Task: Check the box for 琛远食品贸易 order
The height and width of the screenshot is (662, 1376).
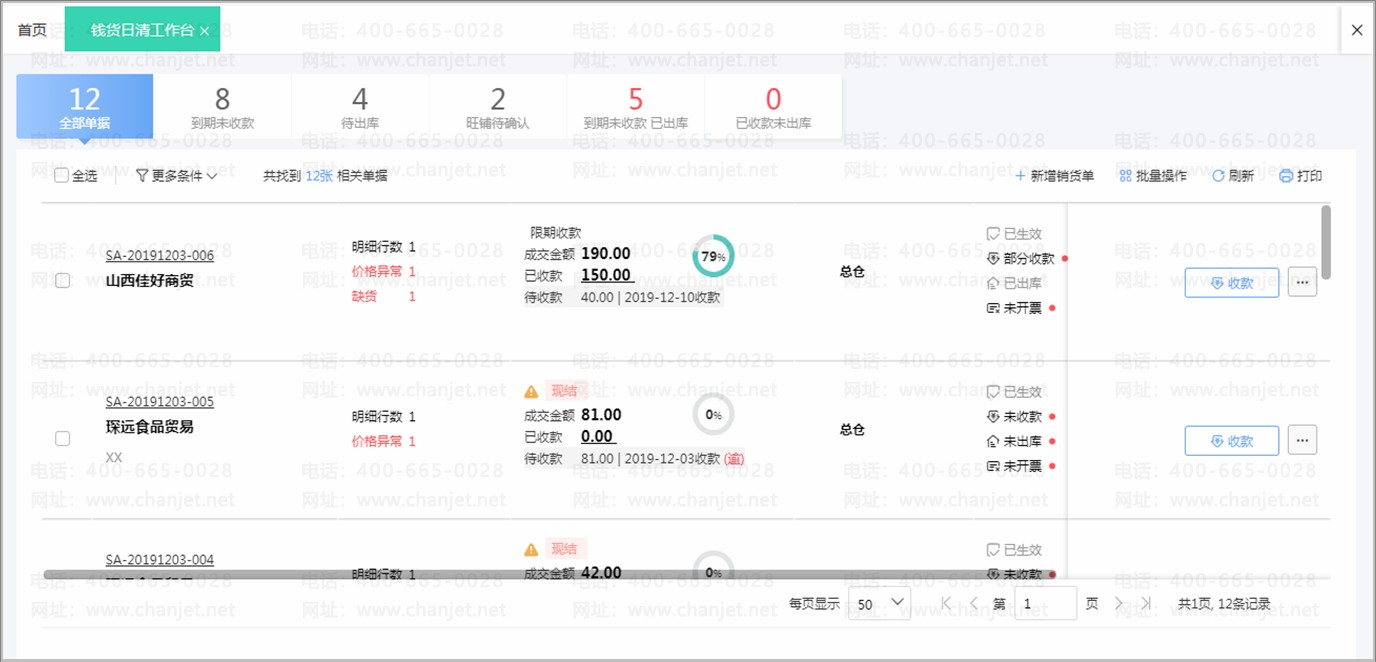Action: click(62, 438)
